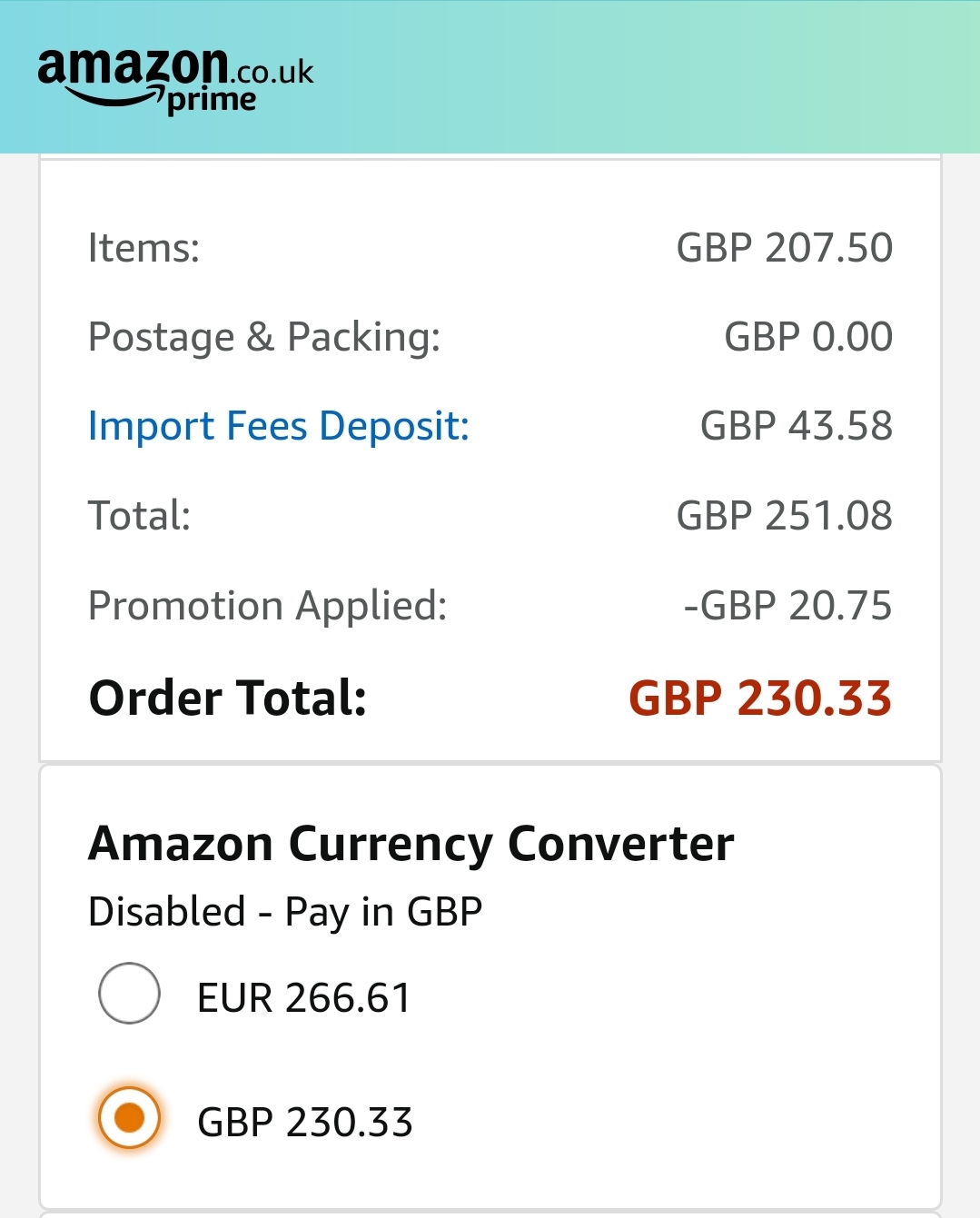
Task: Click the Promotion Applied label
Action: coord(268,606)
